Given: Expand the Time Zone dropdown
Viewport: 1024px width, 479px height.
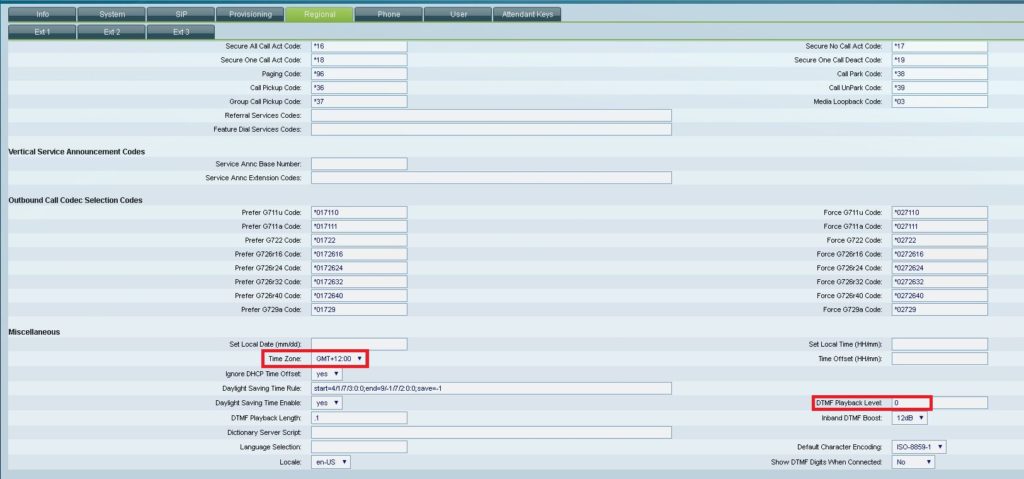Looking at the screenshot, I should [x=338, y=358].
